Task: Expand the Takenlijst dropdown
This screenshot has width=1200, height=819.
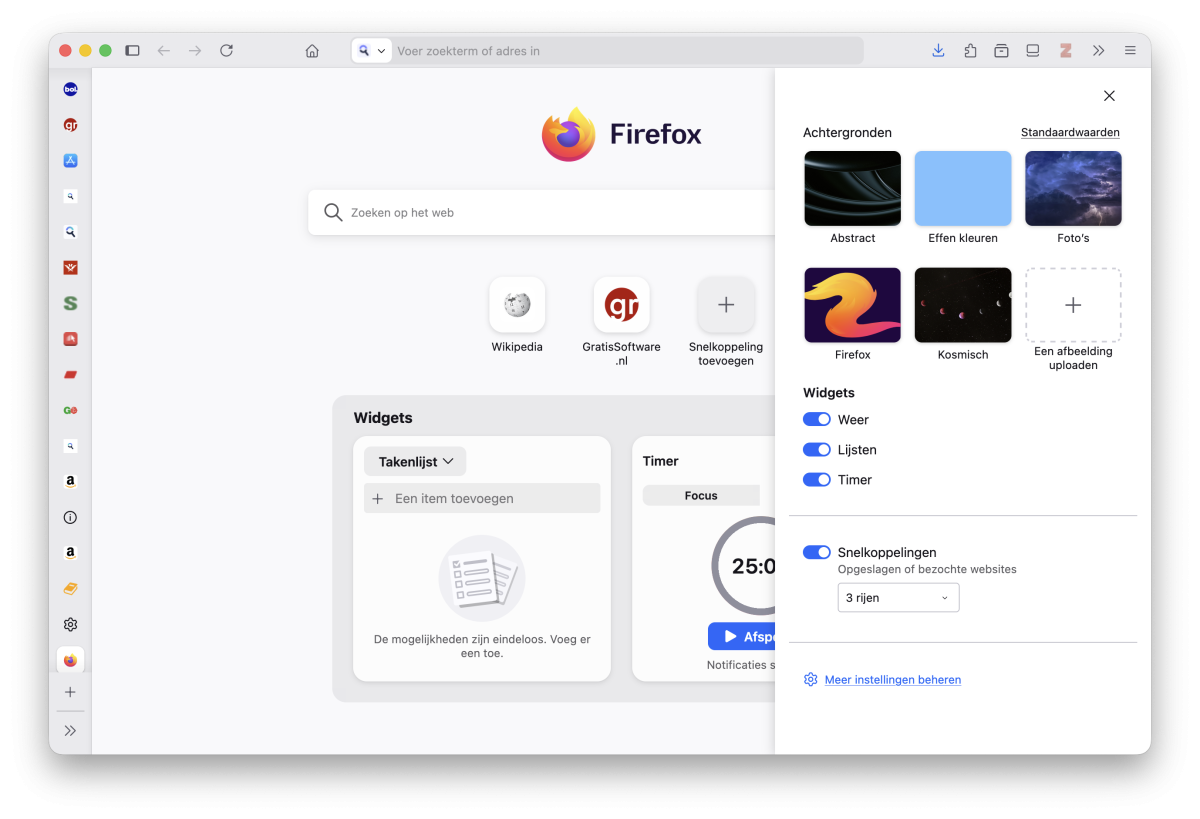Action: (415, 462)
